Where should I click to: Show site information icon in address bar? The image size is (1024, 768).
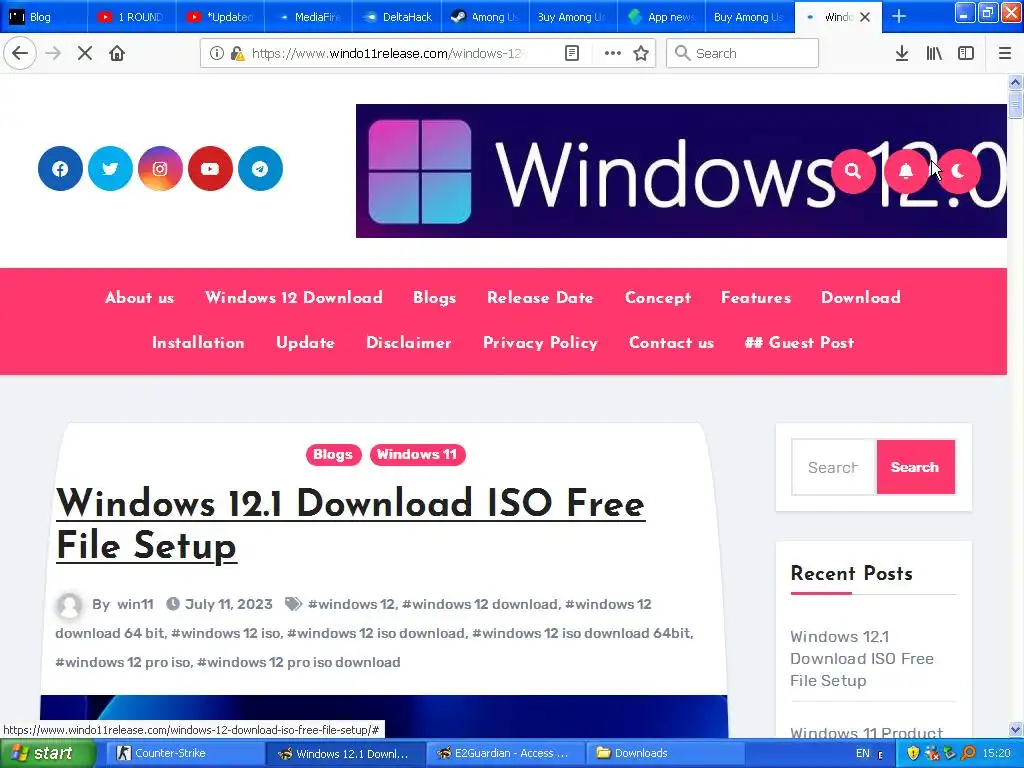point(217,54)
